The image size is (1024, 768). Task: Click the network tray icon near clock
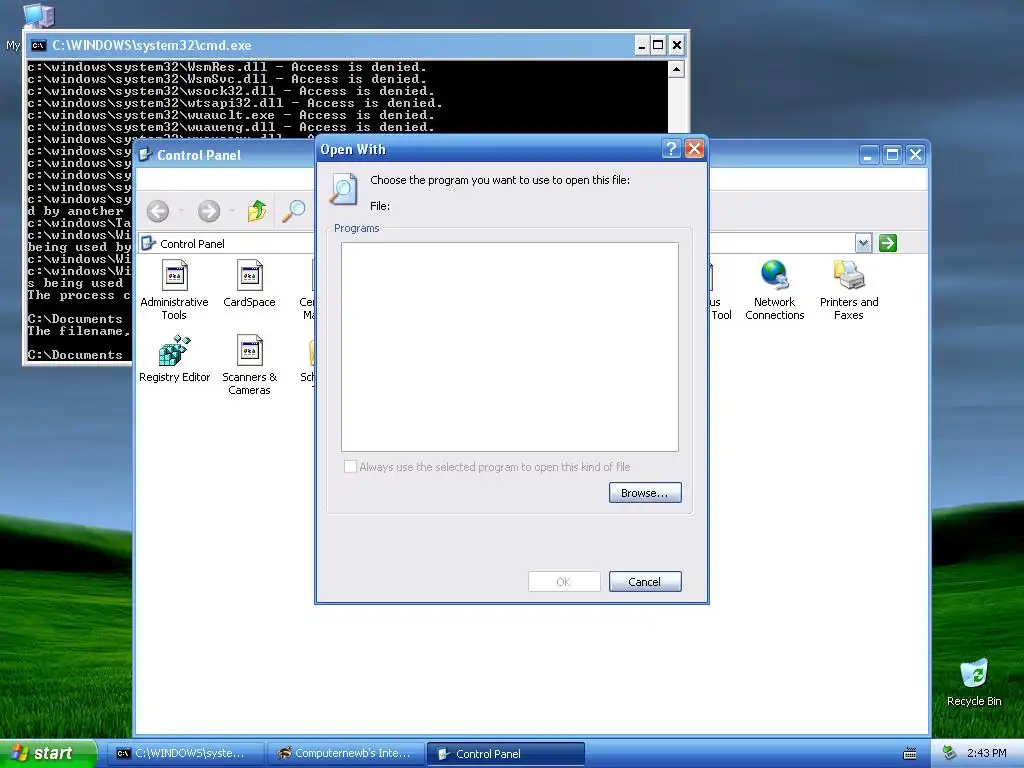coord(949,753)
